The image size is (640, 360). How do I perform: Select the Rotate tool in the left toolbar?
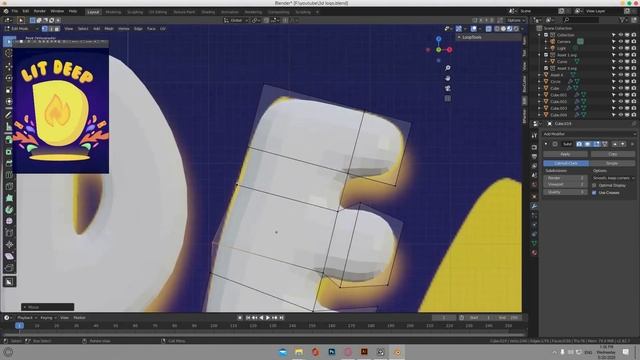click(9, 78)
